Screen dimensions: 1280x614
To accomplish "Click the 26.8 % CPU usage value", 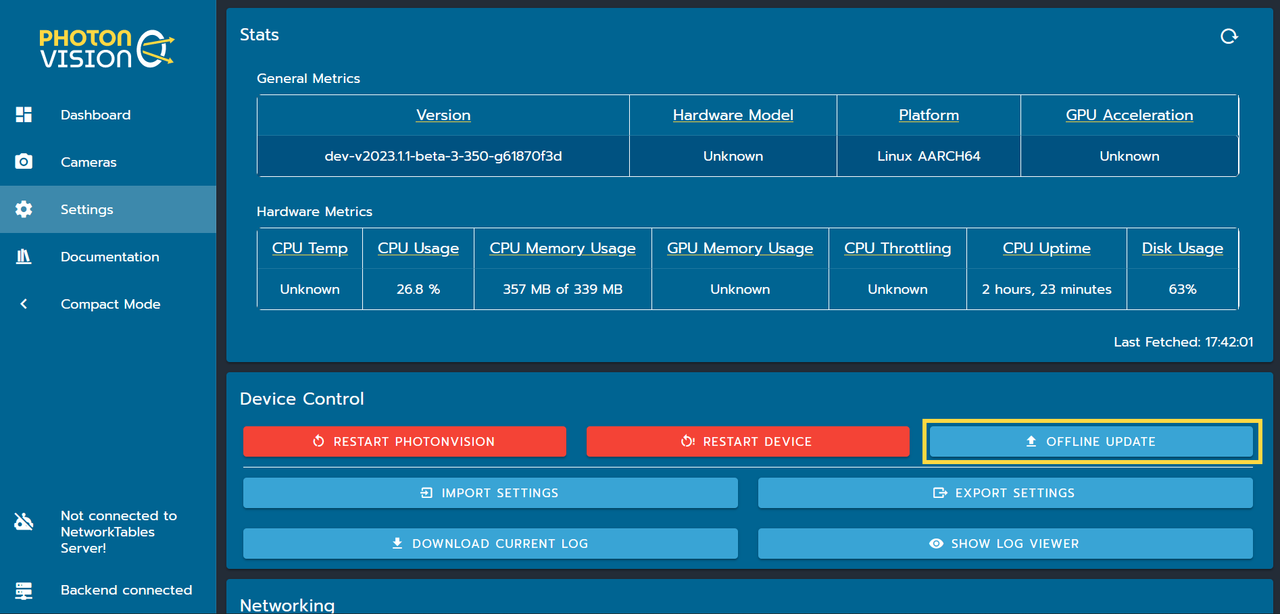I will (418, 289).
